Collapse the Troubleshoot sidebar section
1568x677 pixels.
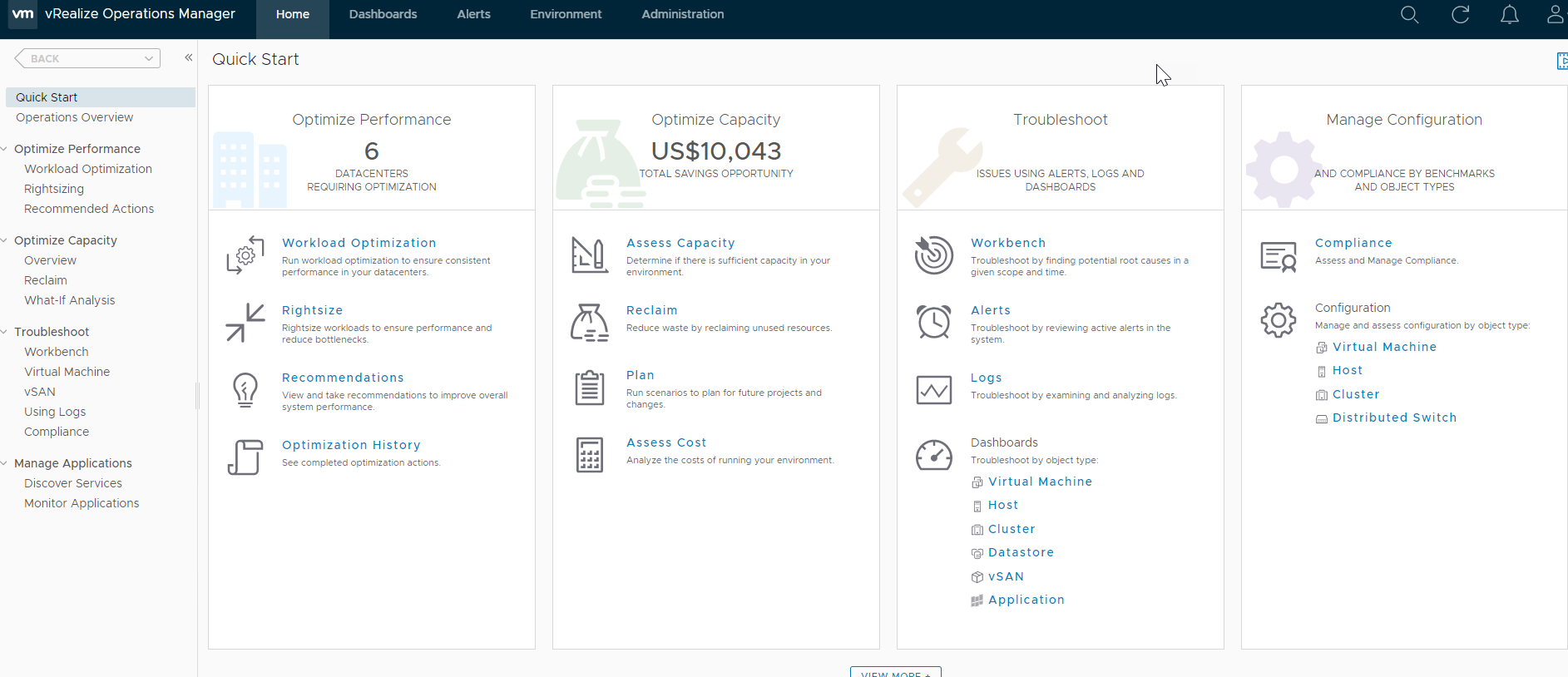click(5, 332)
